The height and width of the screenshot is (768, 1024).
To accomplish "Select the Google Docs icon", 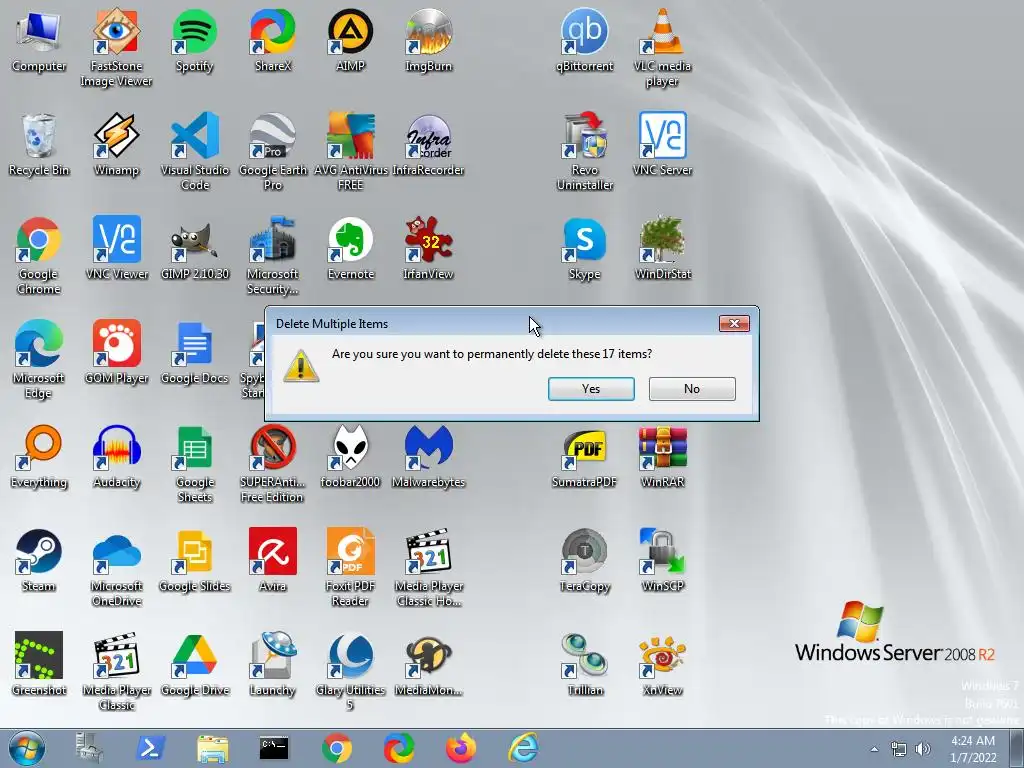I will [195, 352].
